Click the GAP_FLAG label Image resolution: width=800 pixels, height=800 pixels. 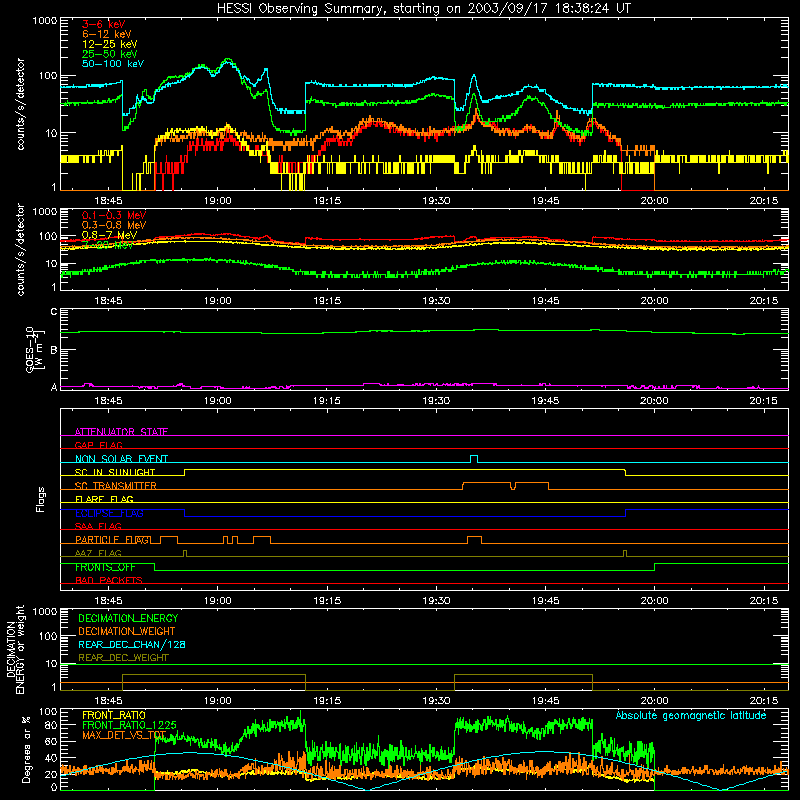[98, 445]
